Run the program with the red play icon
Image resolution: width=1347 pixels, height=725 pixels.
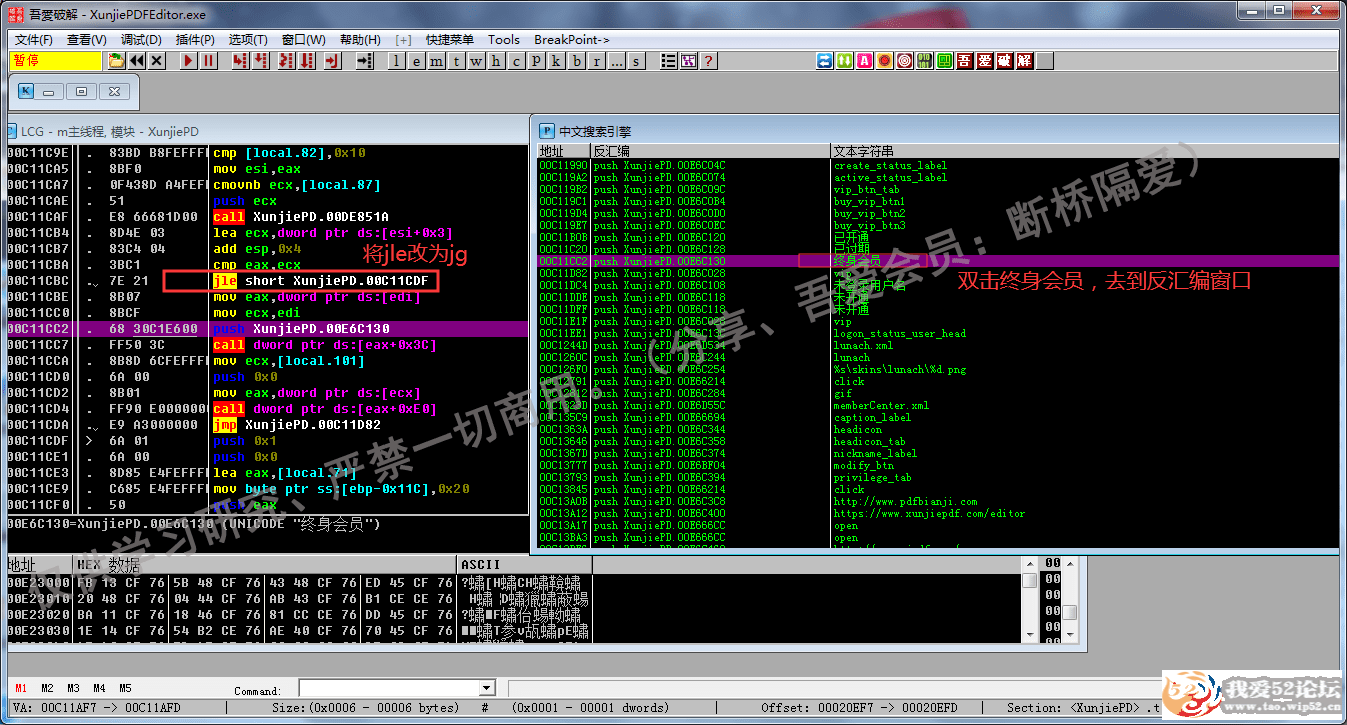coord(189,61)
